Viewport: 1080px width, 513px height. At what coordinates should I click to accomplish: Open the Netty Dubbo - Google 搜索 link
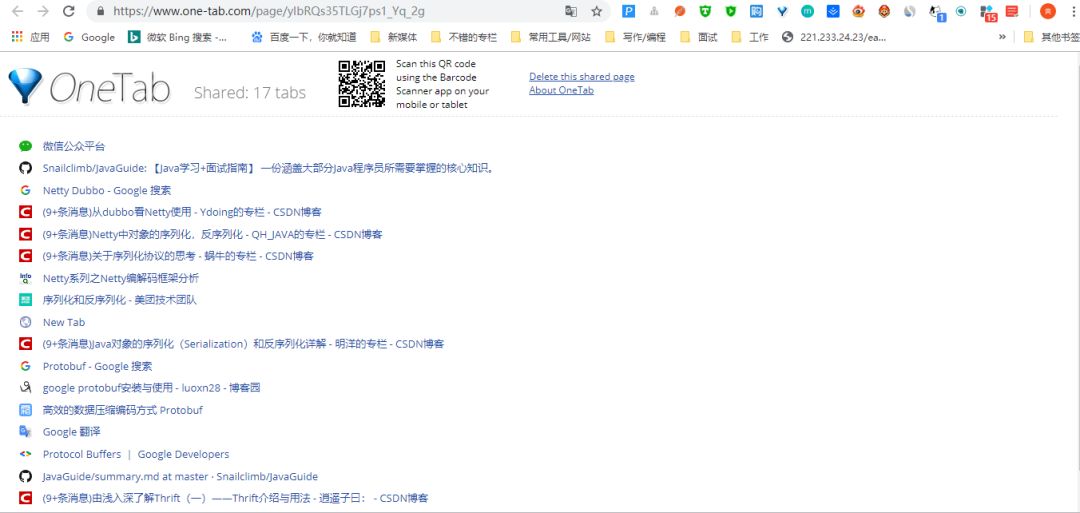tap(107, 190)
